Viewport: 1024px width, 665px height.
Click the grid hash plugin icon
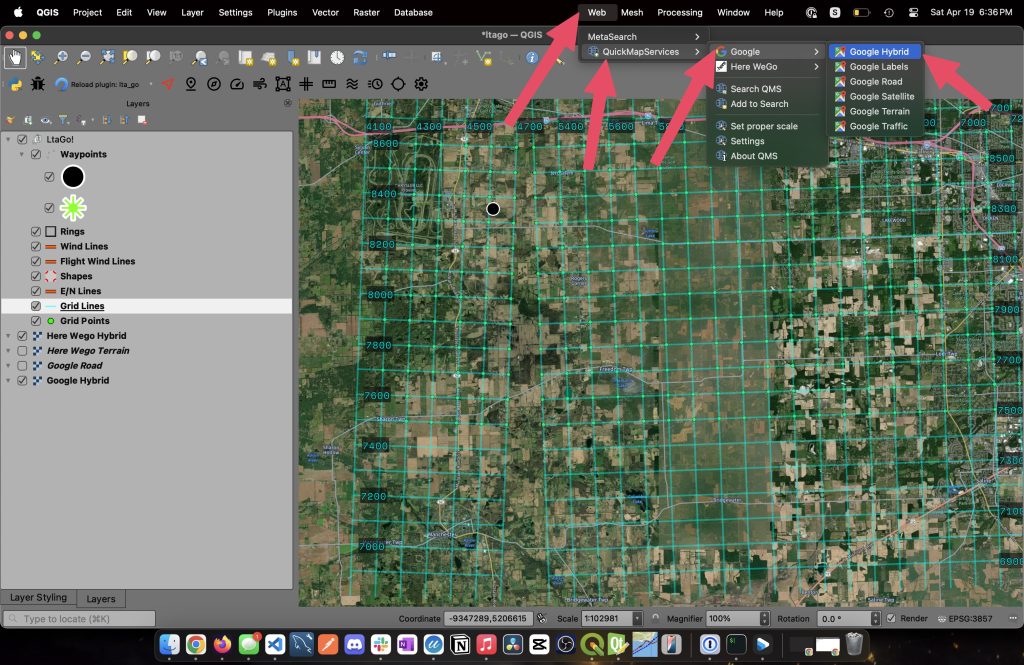[306, 84]
